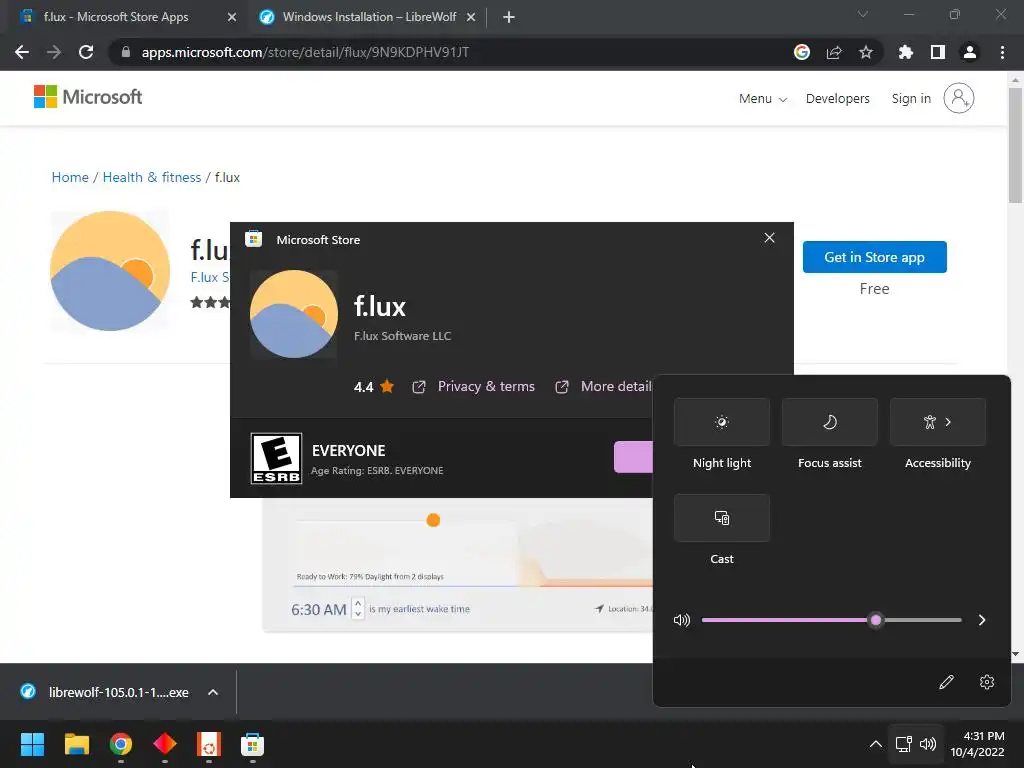Open Accessibility quick settings submenu
1024x768 pixels.
[x=938, y=422]
